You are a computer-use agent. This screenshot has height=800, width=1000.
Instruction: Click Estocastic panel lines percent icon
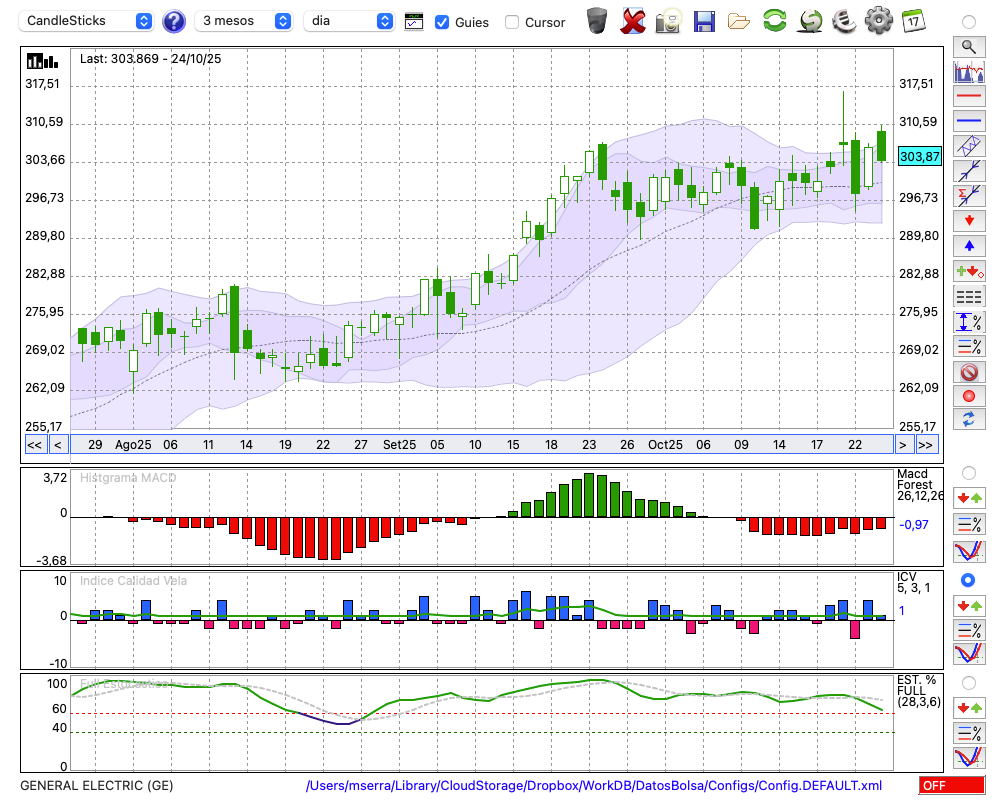tap(969, 733)
